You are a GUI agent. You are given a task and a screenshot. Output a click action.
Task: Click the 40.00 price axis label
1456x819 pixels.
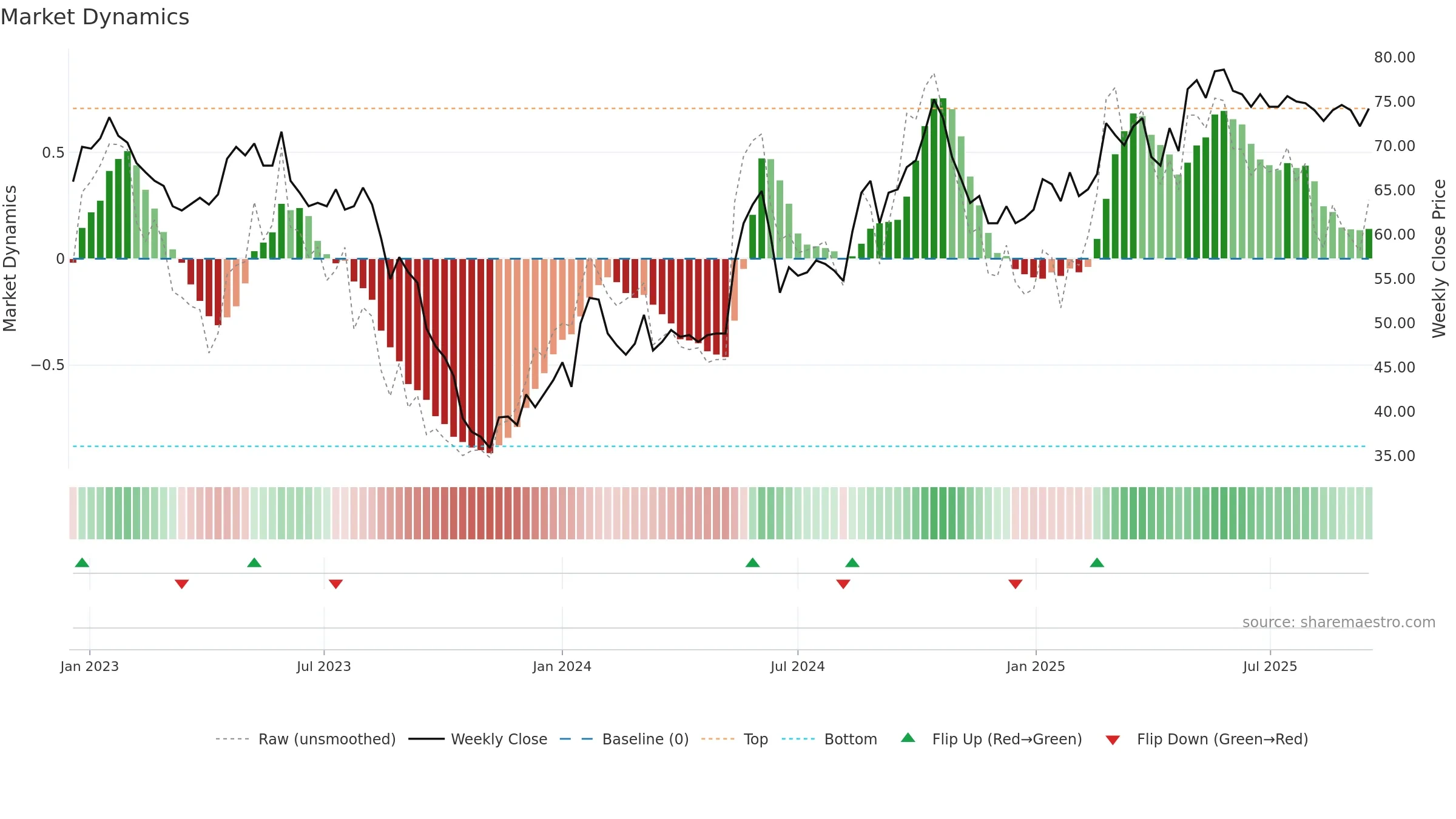[1395, 412]
